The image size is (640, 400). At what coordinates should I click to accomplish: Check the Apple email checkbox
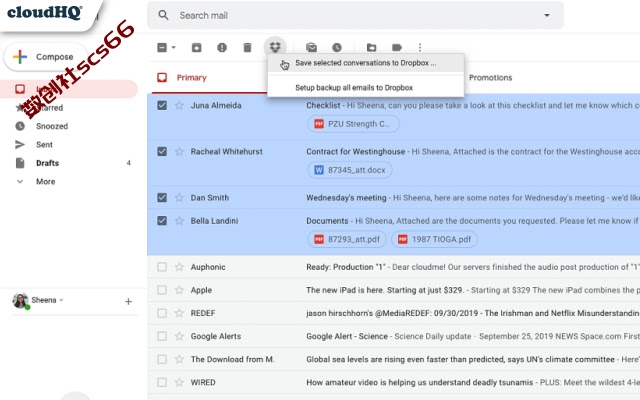[162, 290]
